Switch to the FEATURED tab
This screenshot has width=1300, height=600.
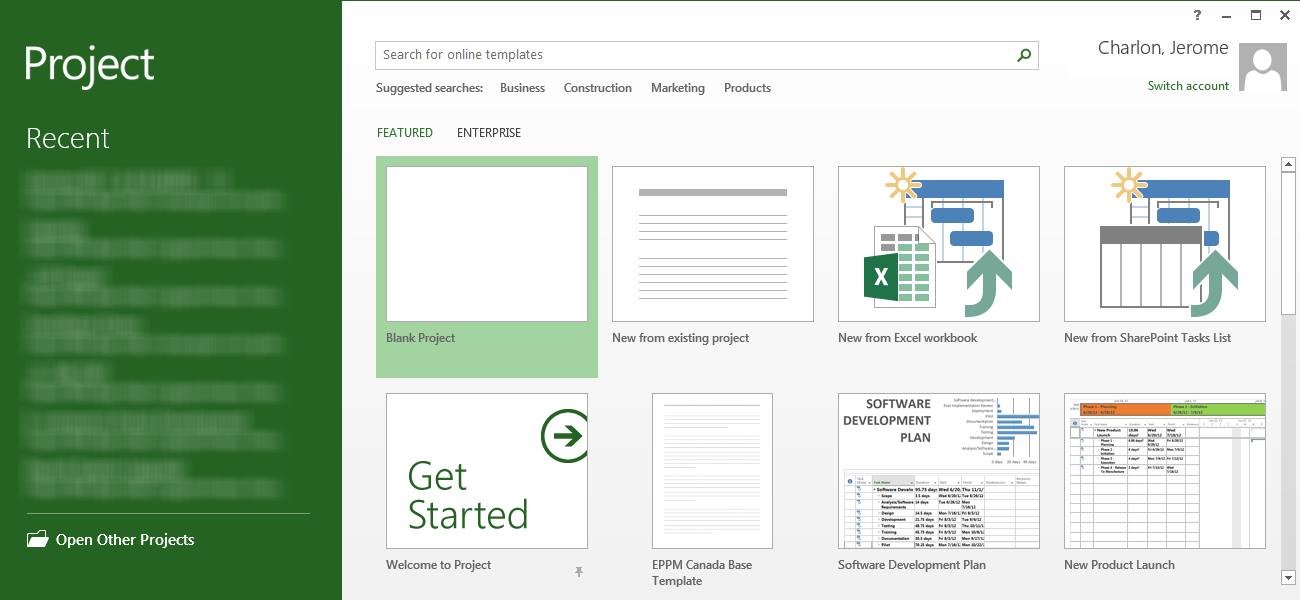coord(405,133)
